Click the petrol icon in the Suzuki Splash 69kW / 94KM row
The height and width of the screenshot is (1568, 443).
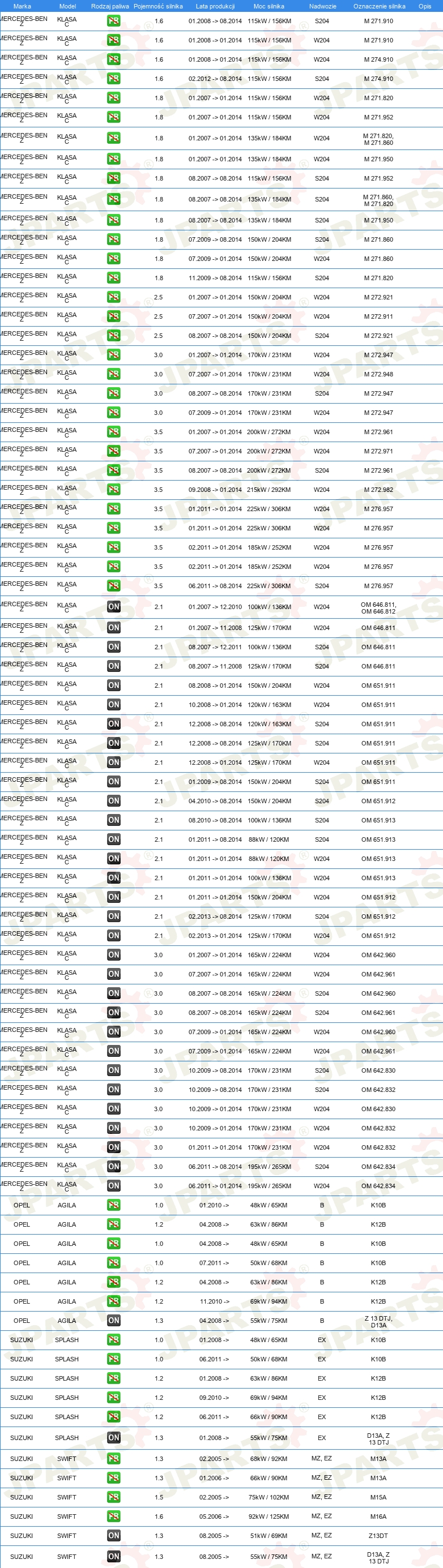113,1398
